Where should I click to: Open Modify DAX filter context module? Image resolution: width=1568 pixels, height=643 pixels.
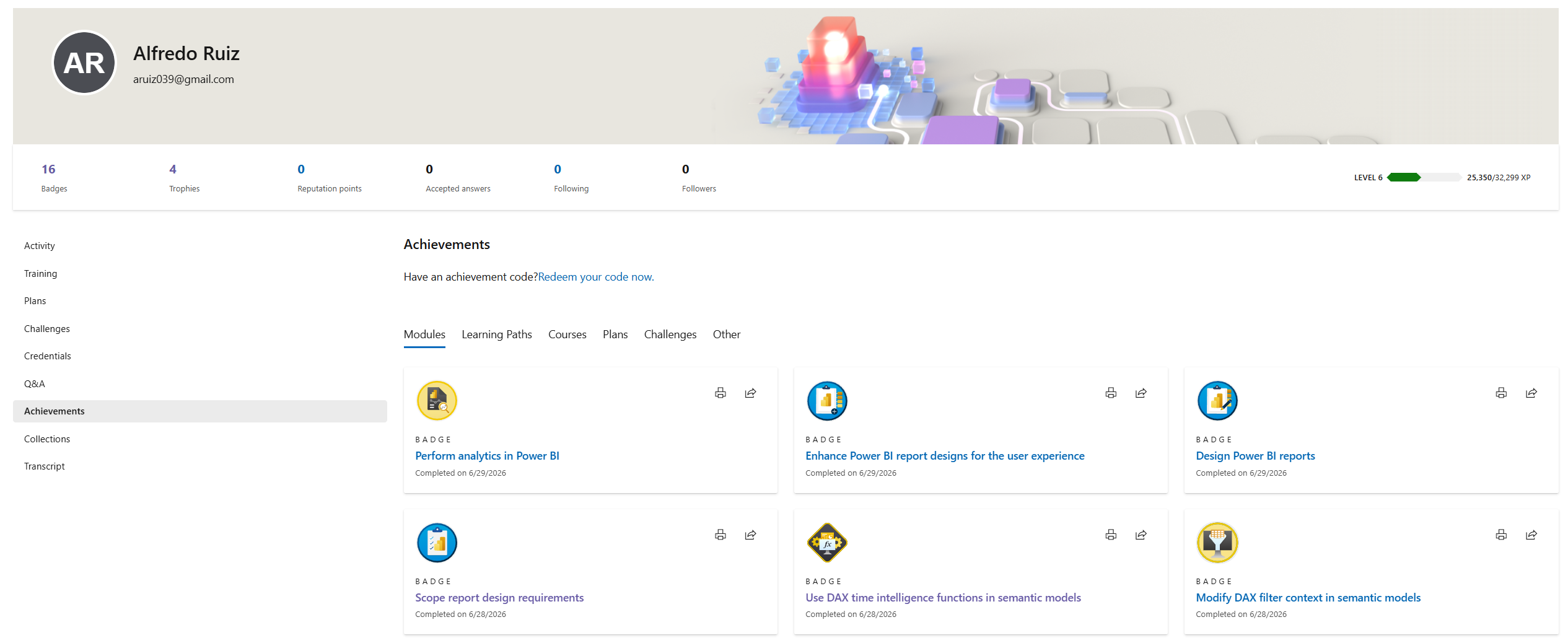point(1308,598)
